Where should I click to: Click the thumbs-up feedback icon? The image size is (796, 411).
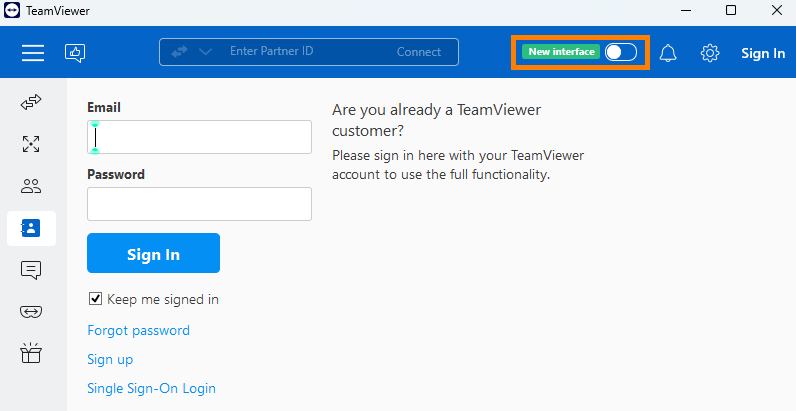[75, 53]
